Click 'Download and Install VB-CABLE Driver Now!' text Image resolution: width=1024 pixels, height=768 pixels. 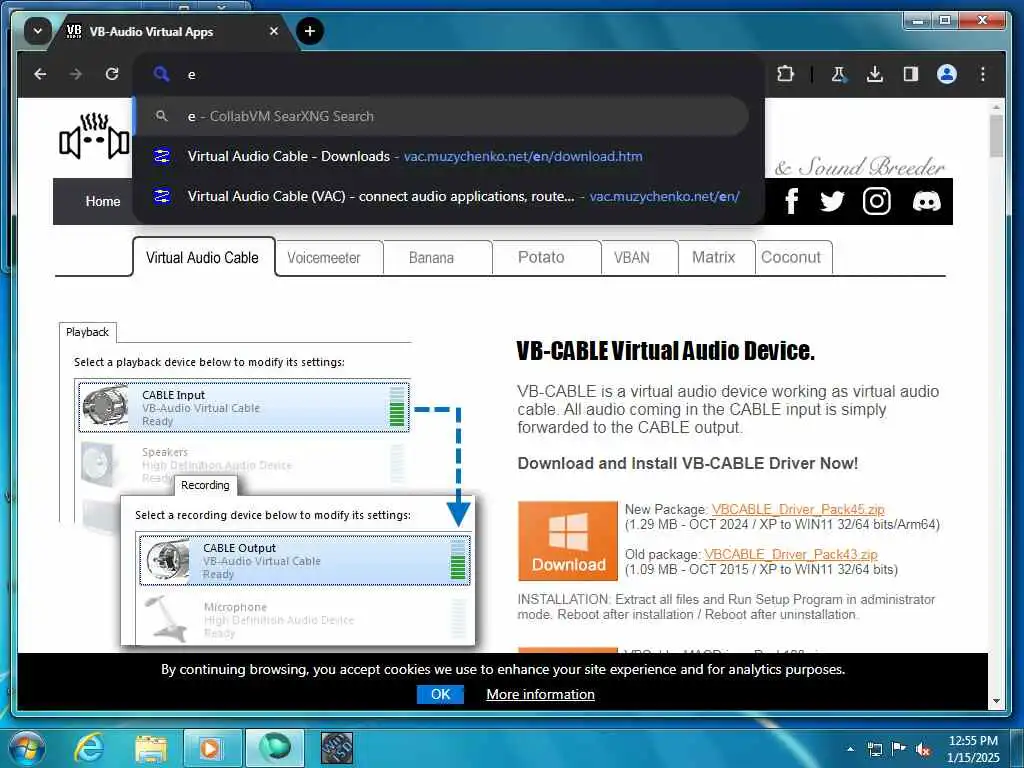[688, 463]
